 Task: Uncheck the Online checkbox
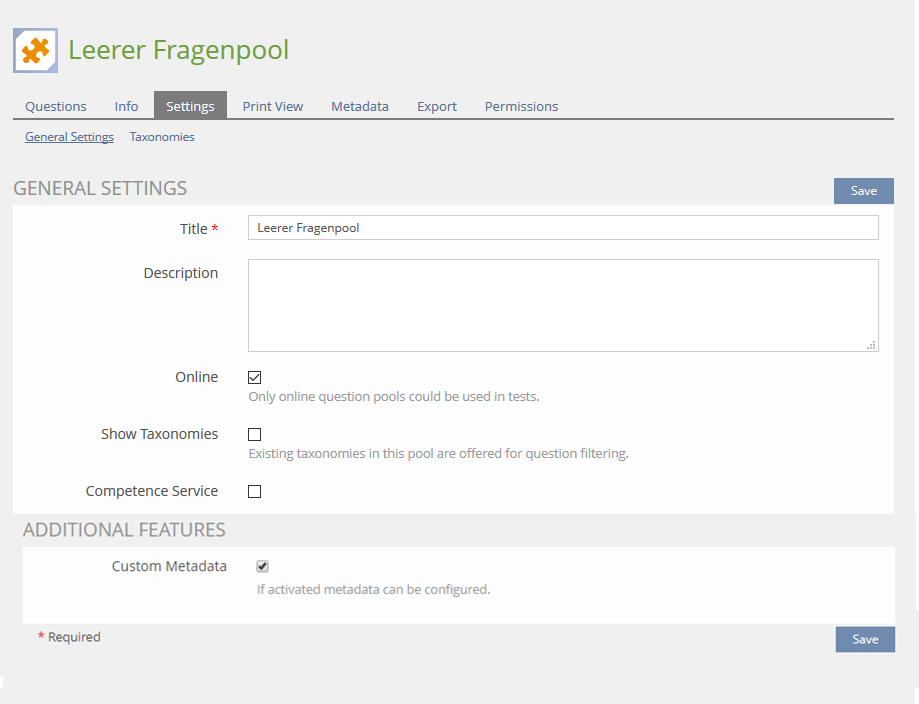(255, 378)
